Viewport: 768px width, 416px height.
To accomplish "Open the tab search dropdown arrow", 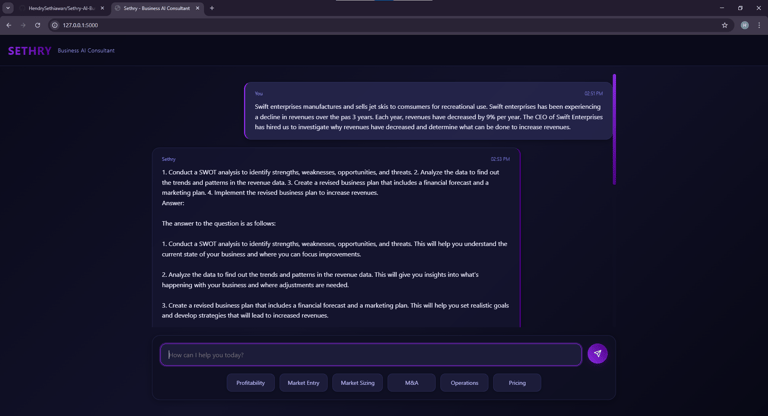I will [x=8, y=8].
